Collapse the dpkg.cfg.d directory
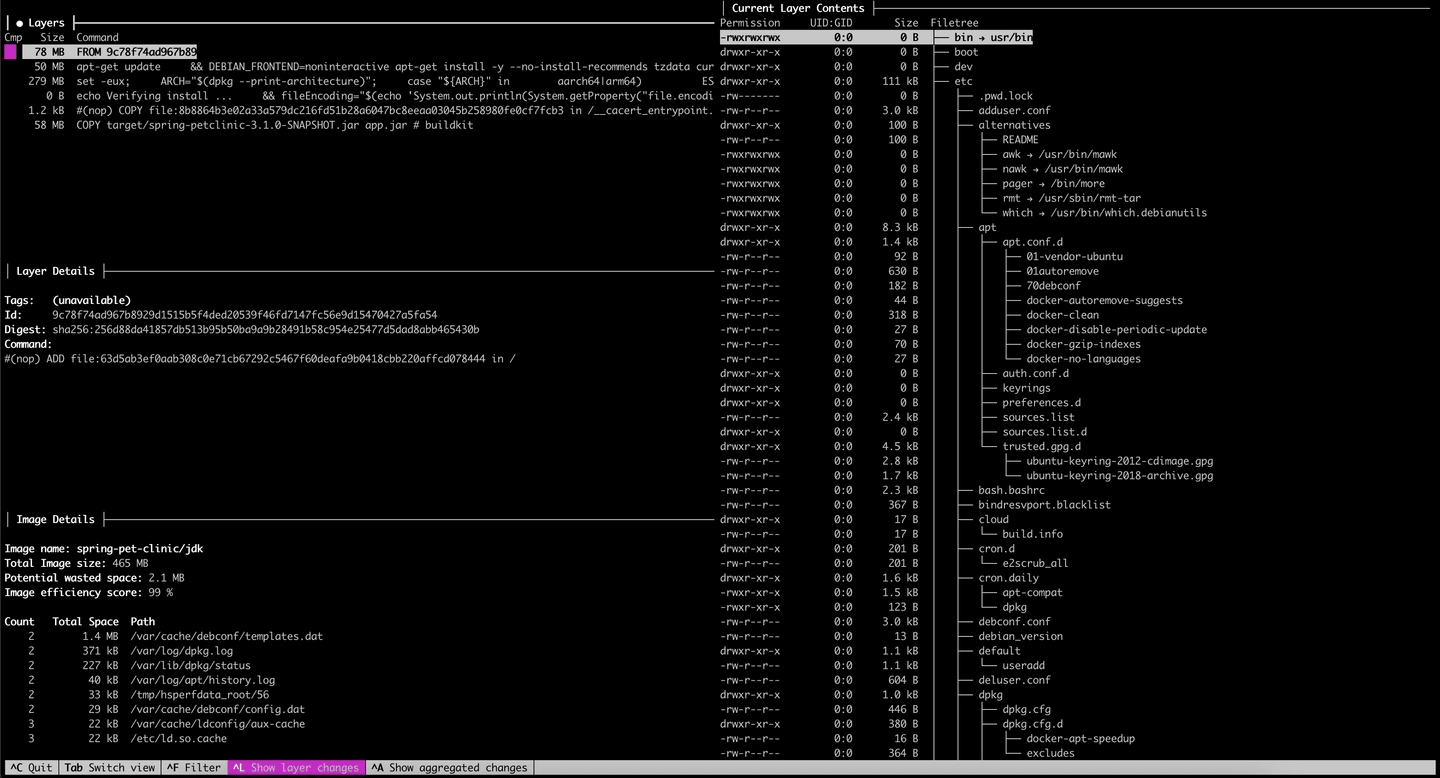Image resolution: width=1440 pixels, height=778 pixels. tap(1032, 724)
